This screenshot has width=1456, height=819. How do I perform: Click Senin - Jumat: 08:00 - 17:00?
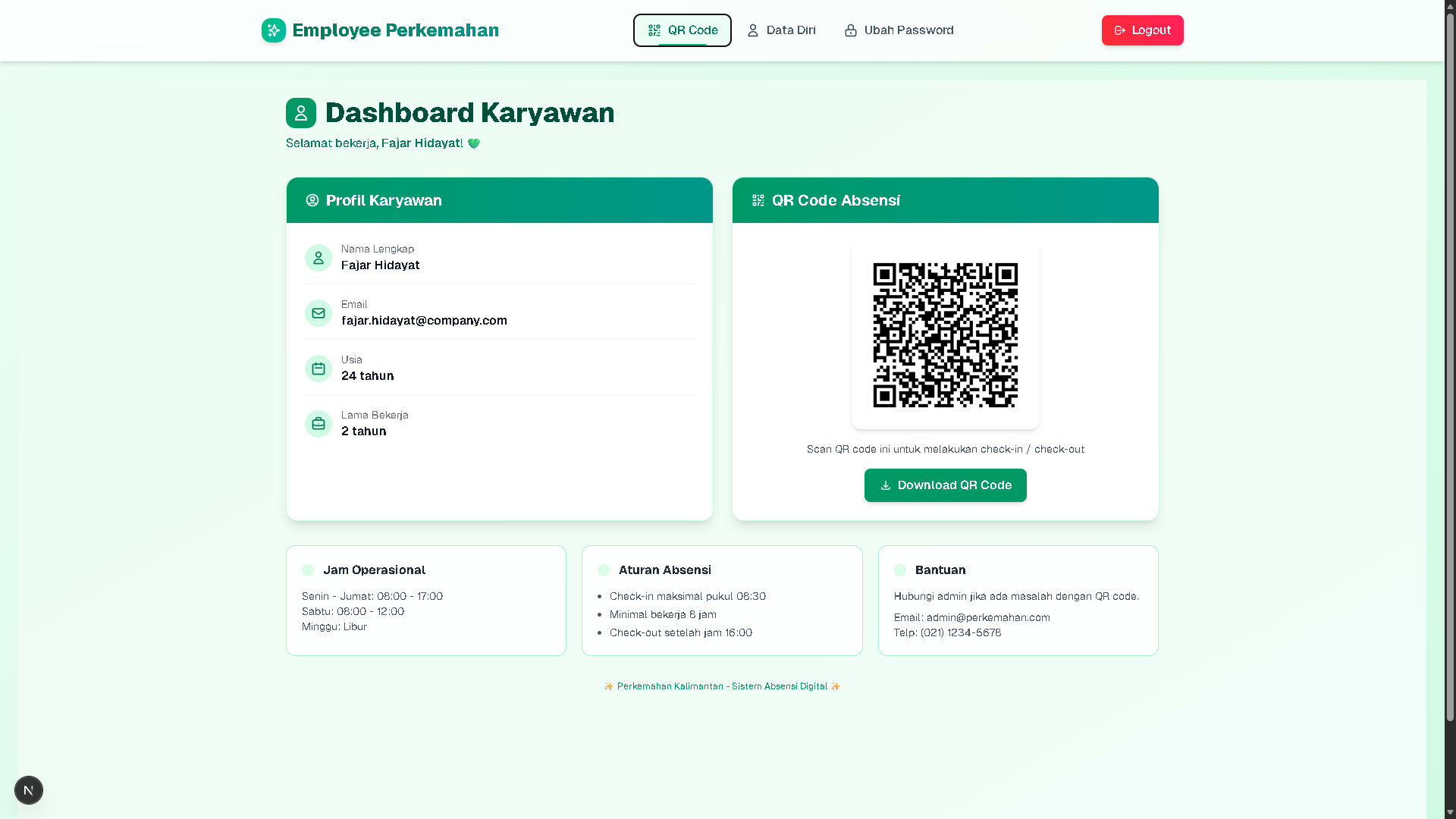coord(372,596)
